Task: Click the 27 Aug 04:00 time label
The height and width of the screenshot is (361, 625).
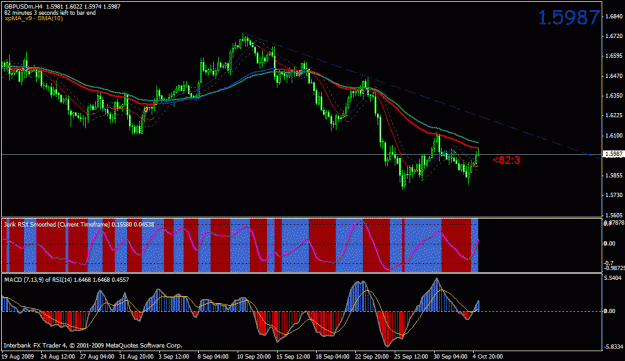Action: (x=97, y=357)
